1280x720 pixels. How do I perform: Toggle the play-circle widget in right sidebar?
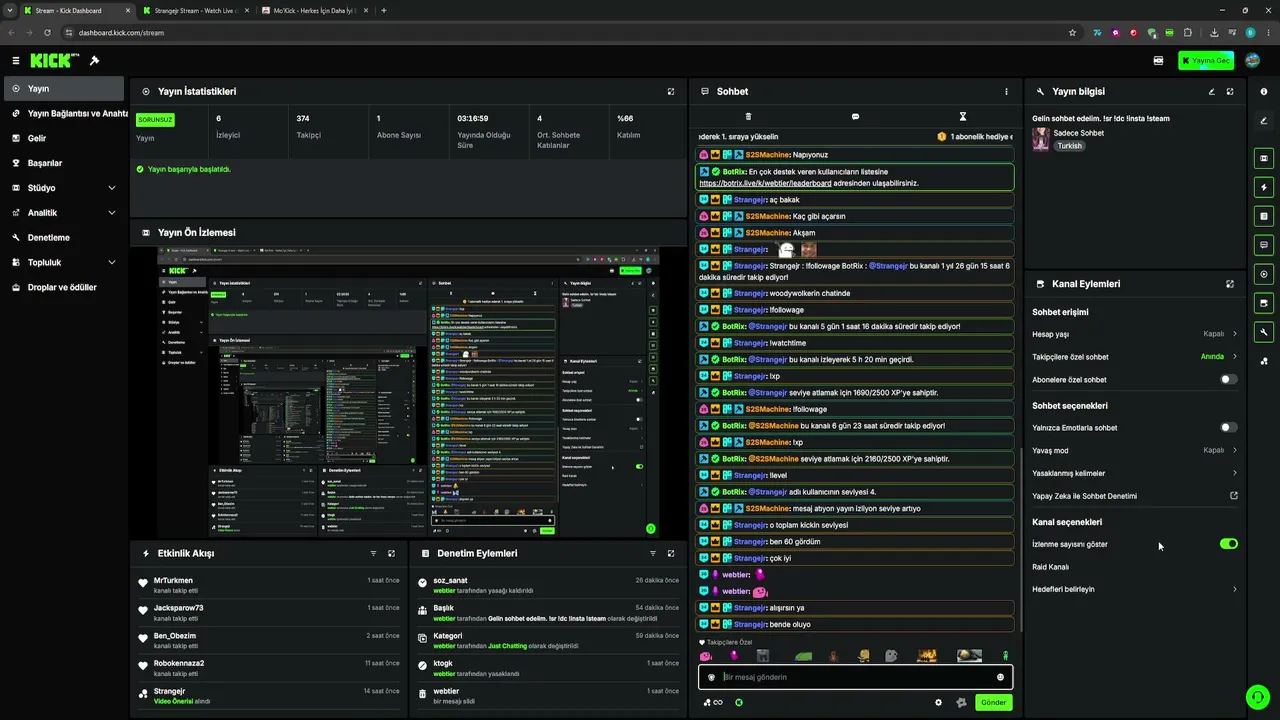1264,274
